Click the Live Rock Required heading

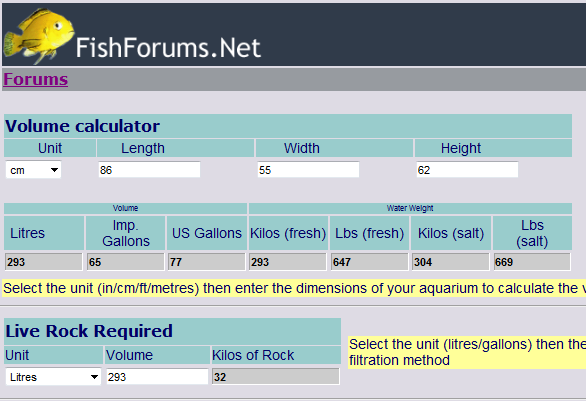89,331
